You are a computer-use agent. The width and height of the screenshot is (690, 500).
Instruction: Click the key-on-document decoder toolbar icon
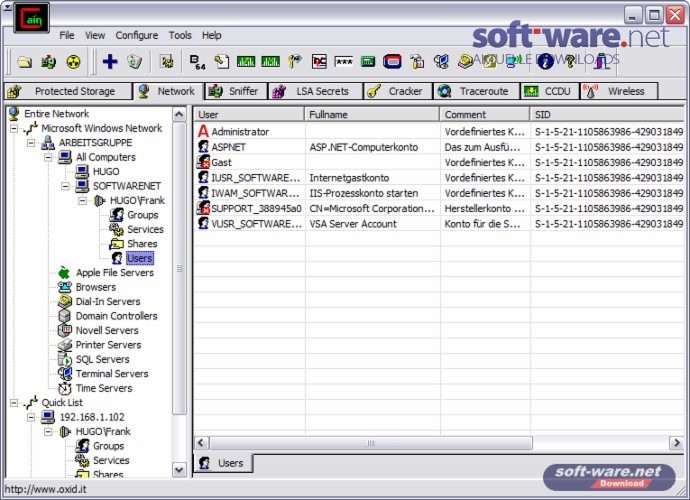click(x=222, y=62)
